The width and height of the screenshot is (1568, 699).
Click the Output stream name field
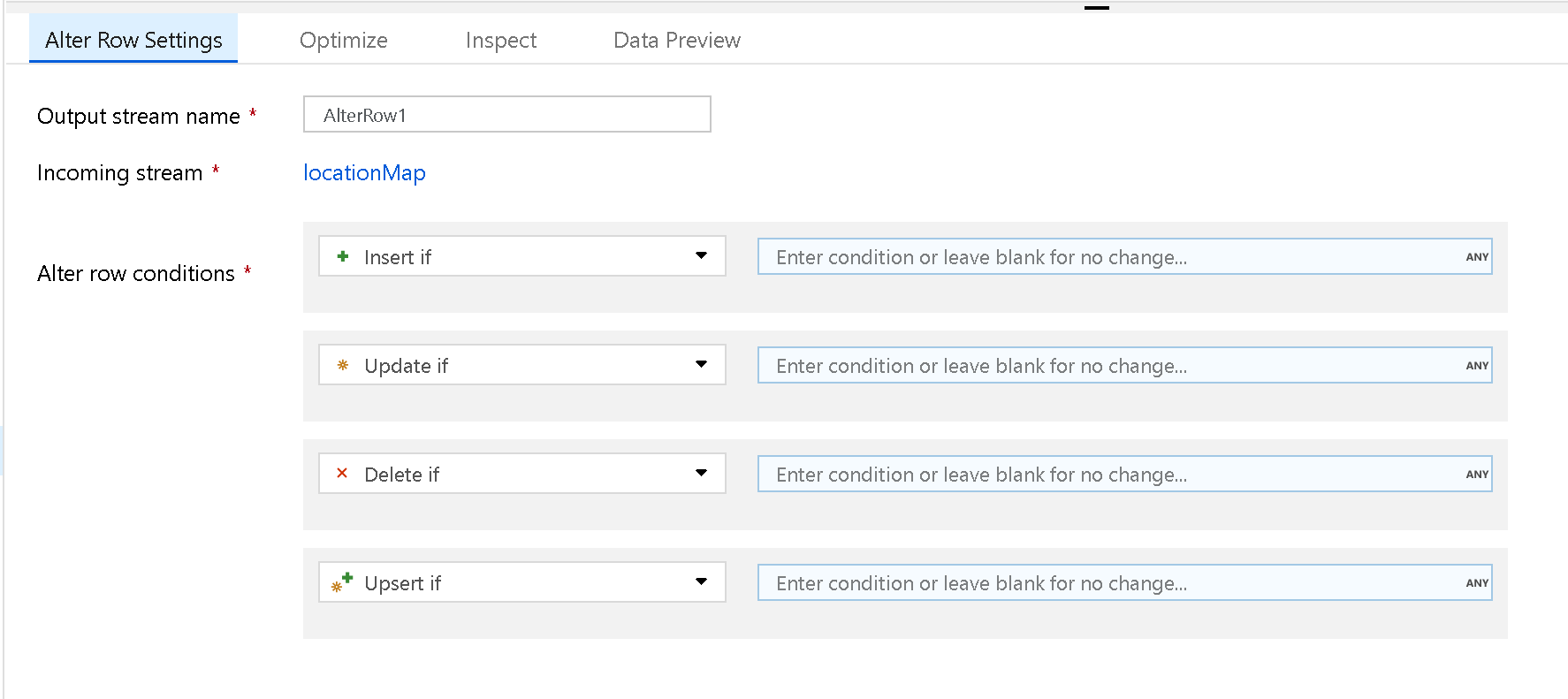[x=506, y=115]
